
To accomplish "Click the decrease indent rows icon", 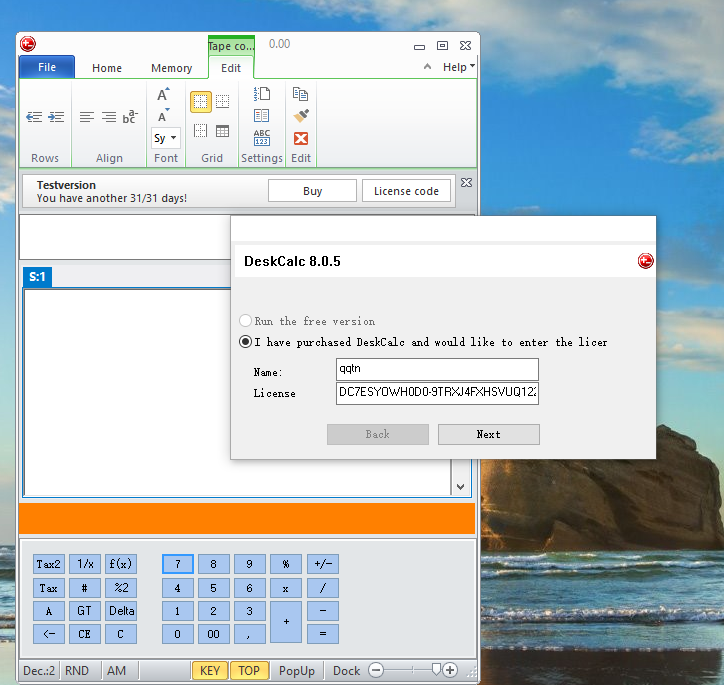I will point(34,117).
